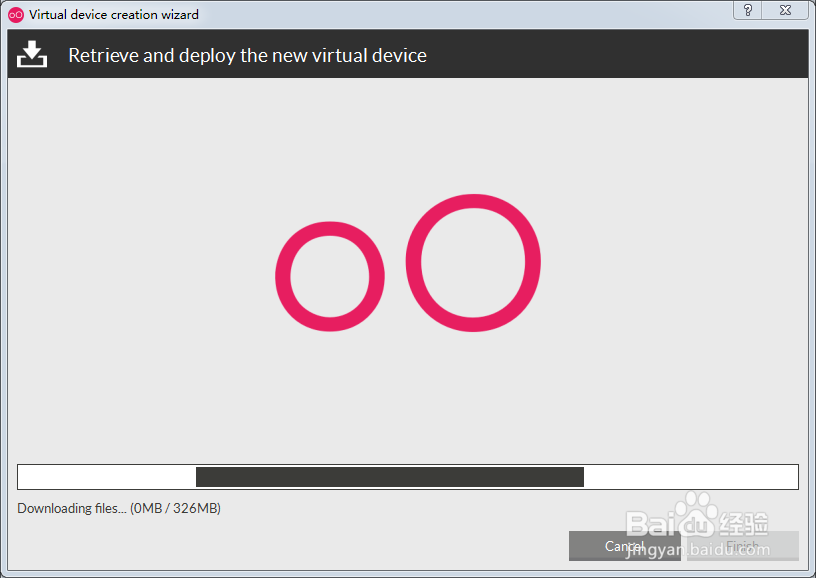
Task: Click the download tray icon in header
Action: (32, 54)
